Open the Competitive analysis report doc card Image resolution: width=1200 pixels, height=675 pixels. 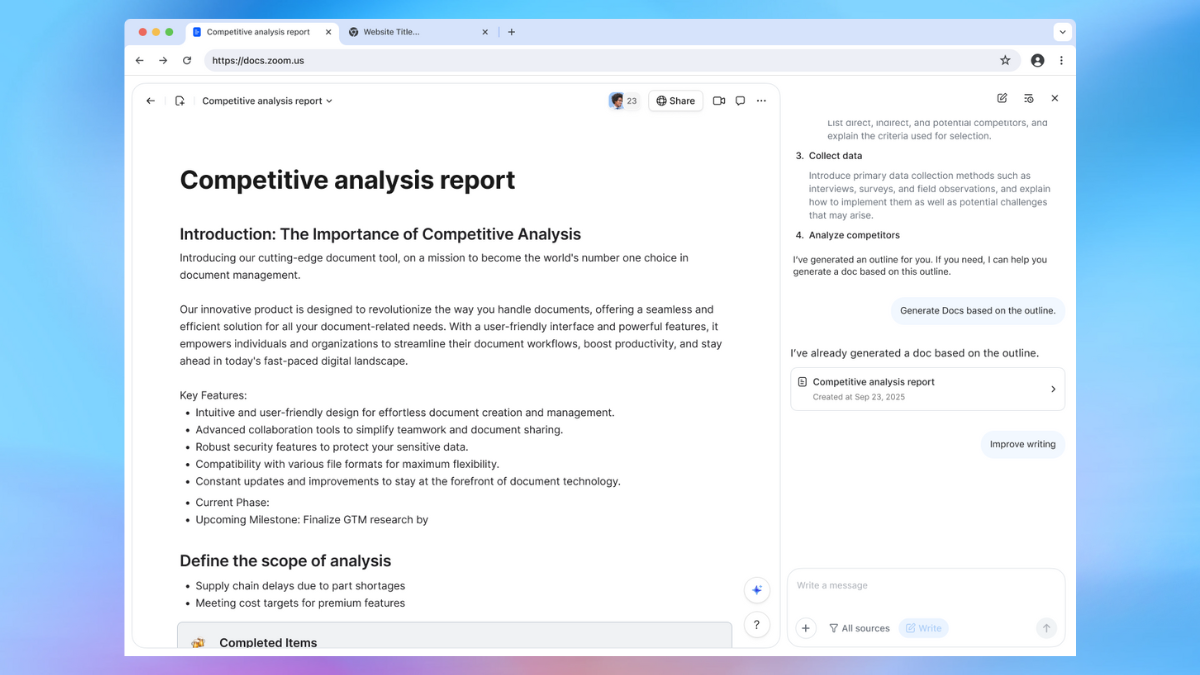pos(927,389)
